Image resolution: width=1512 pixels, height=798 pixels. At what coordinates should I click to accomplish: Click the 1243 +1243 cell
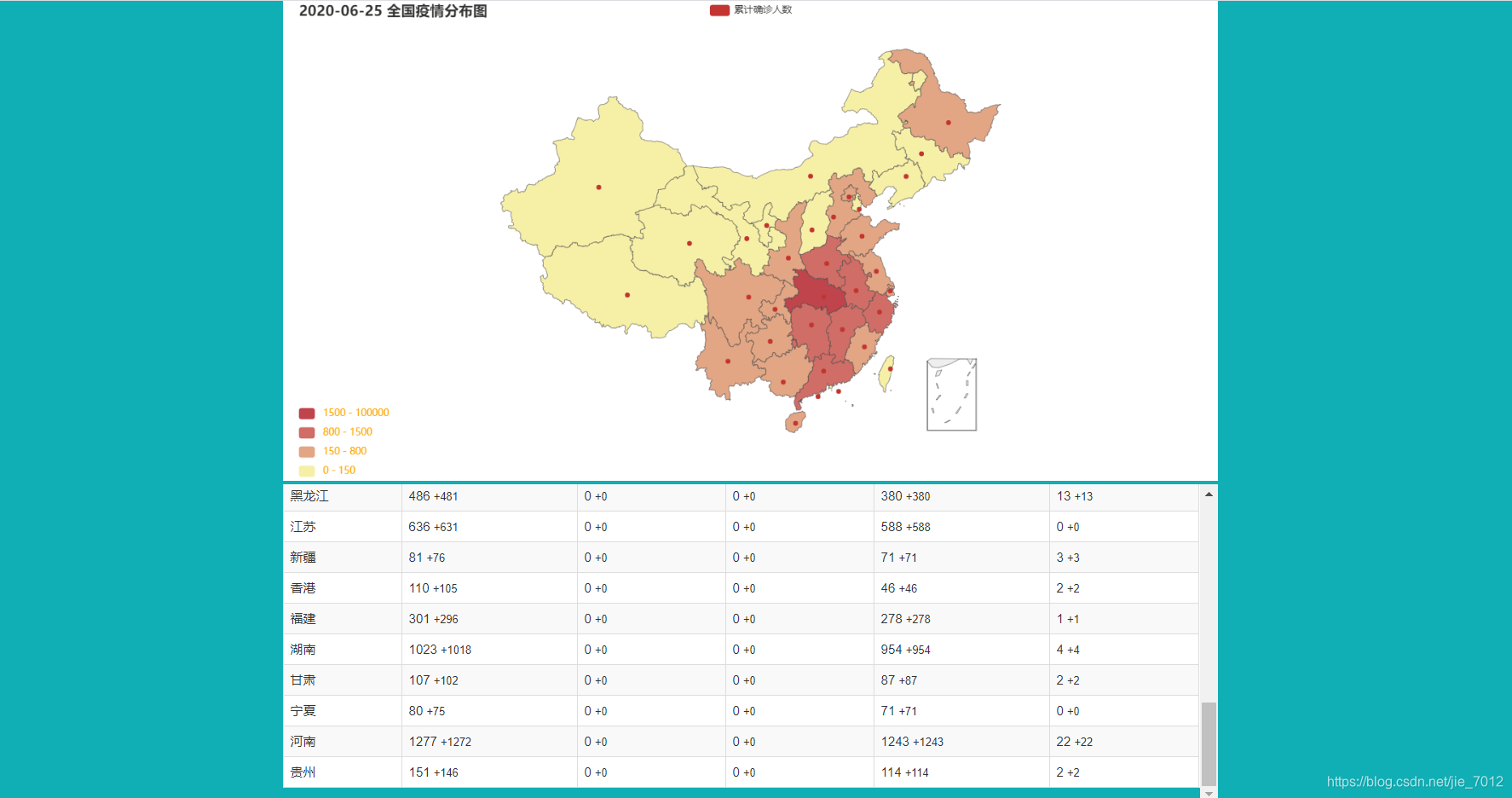coord(961,742)
